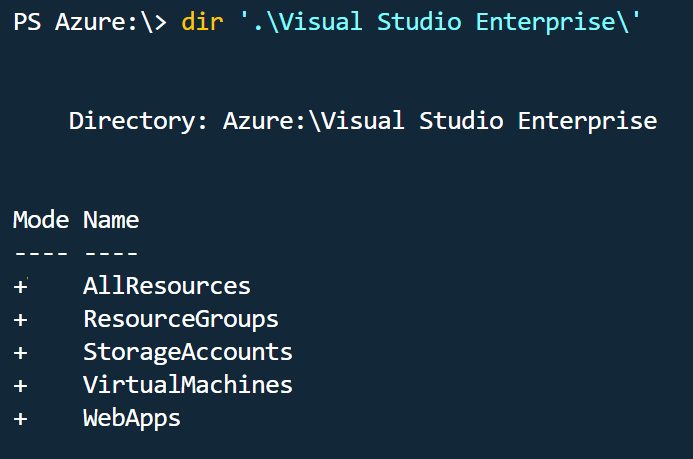Select the StorageAccounts entry
Viewport: 693px width, 459px height.
pyautogui.click(x=188, y=352)
